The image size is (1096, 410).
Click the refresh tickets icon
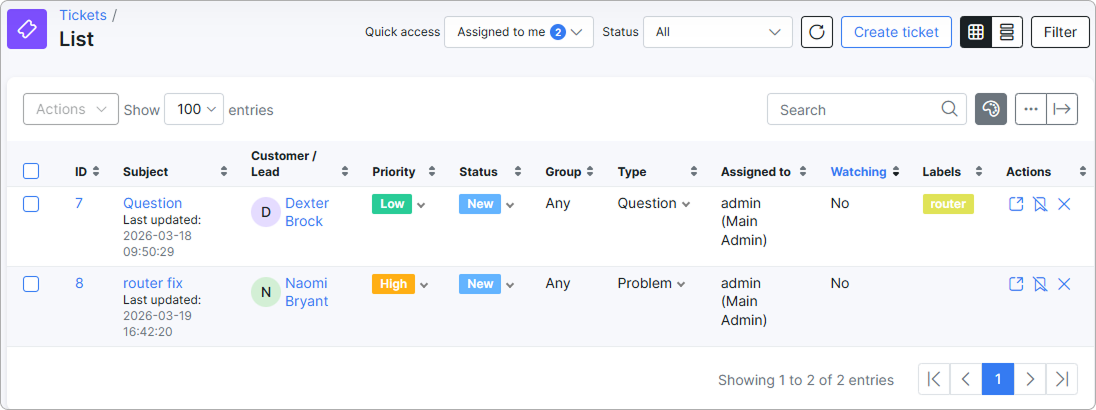pos(816,32)
